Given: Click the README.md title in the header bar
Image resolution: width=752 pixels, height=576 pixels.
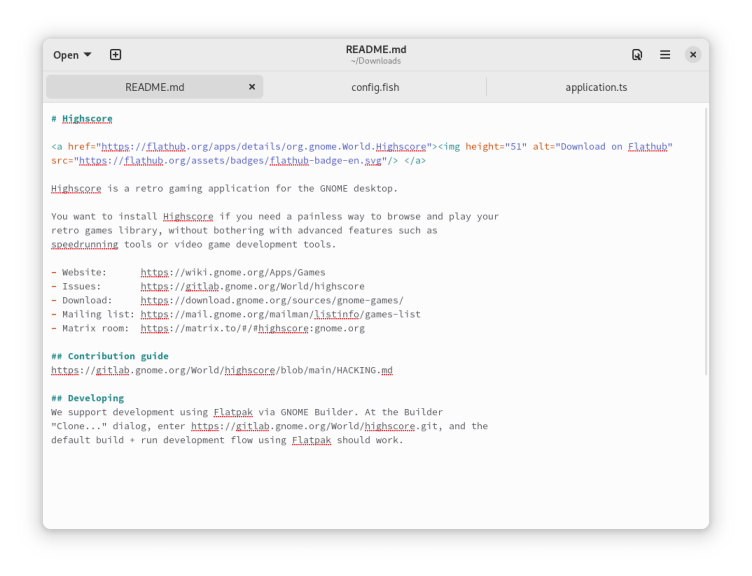Looking at the screenshot, I should 376,49.
